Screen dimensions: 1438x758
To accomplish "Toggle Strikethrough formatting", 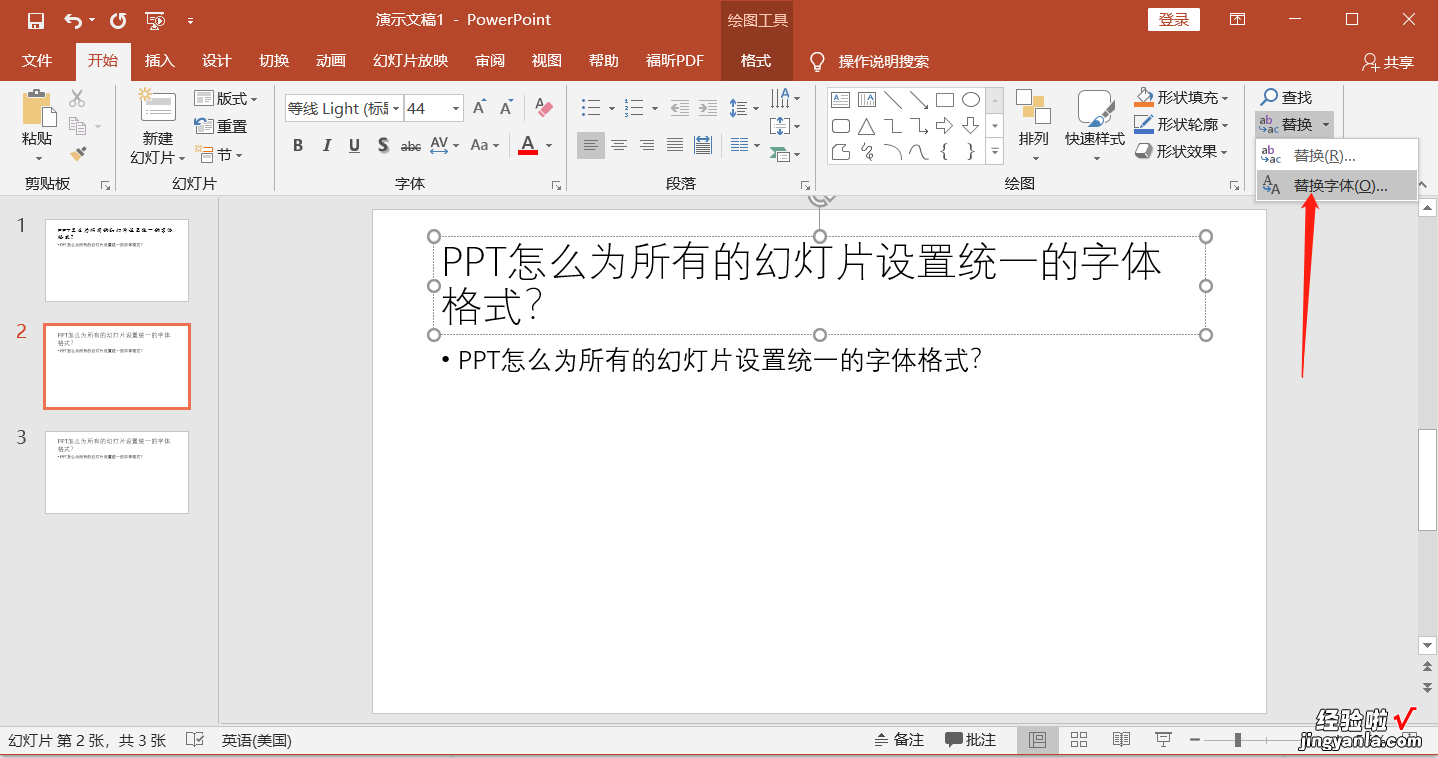I will [411, 146].
